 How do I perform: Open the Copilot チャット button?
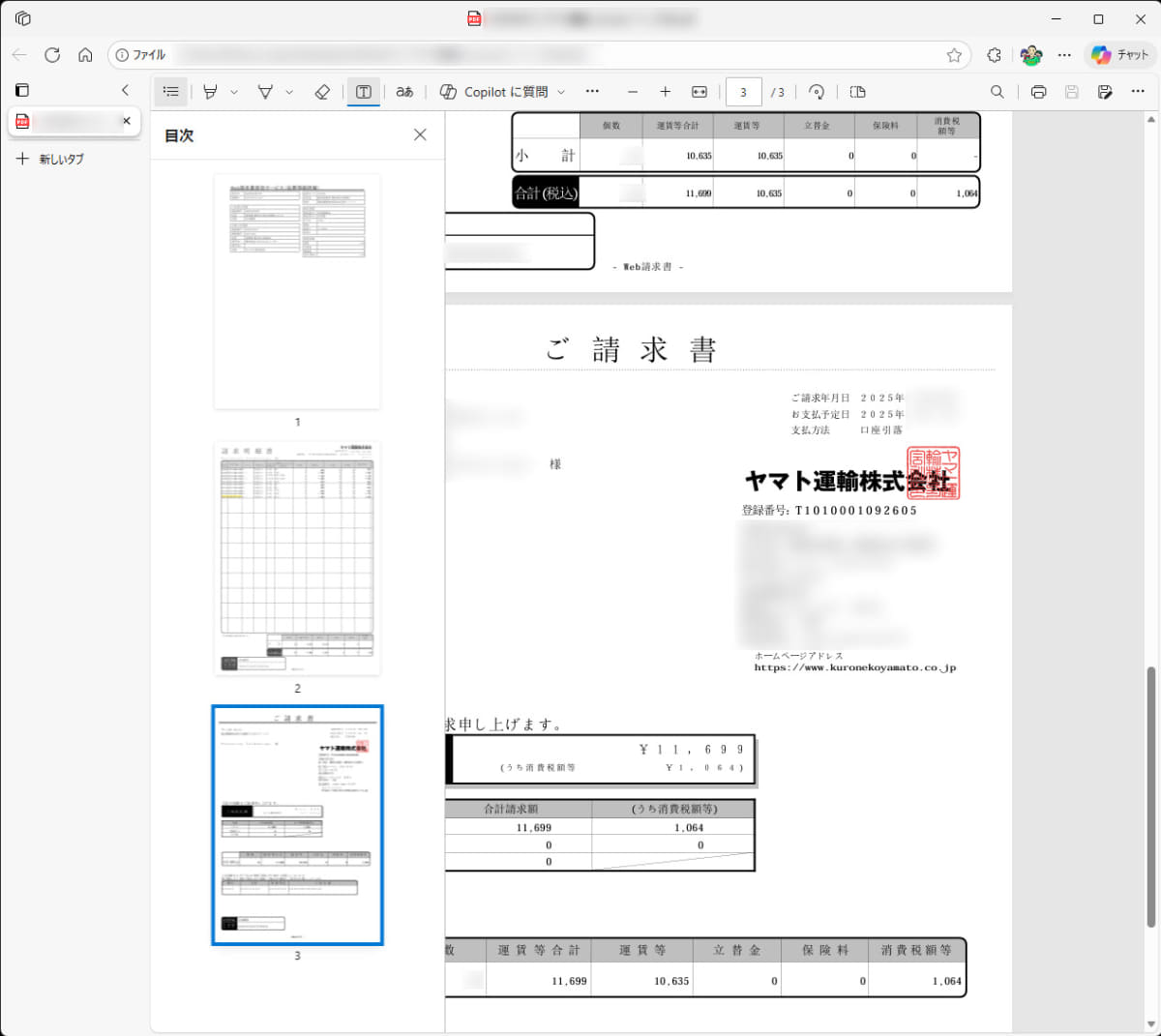click(x=1119, y=55)
